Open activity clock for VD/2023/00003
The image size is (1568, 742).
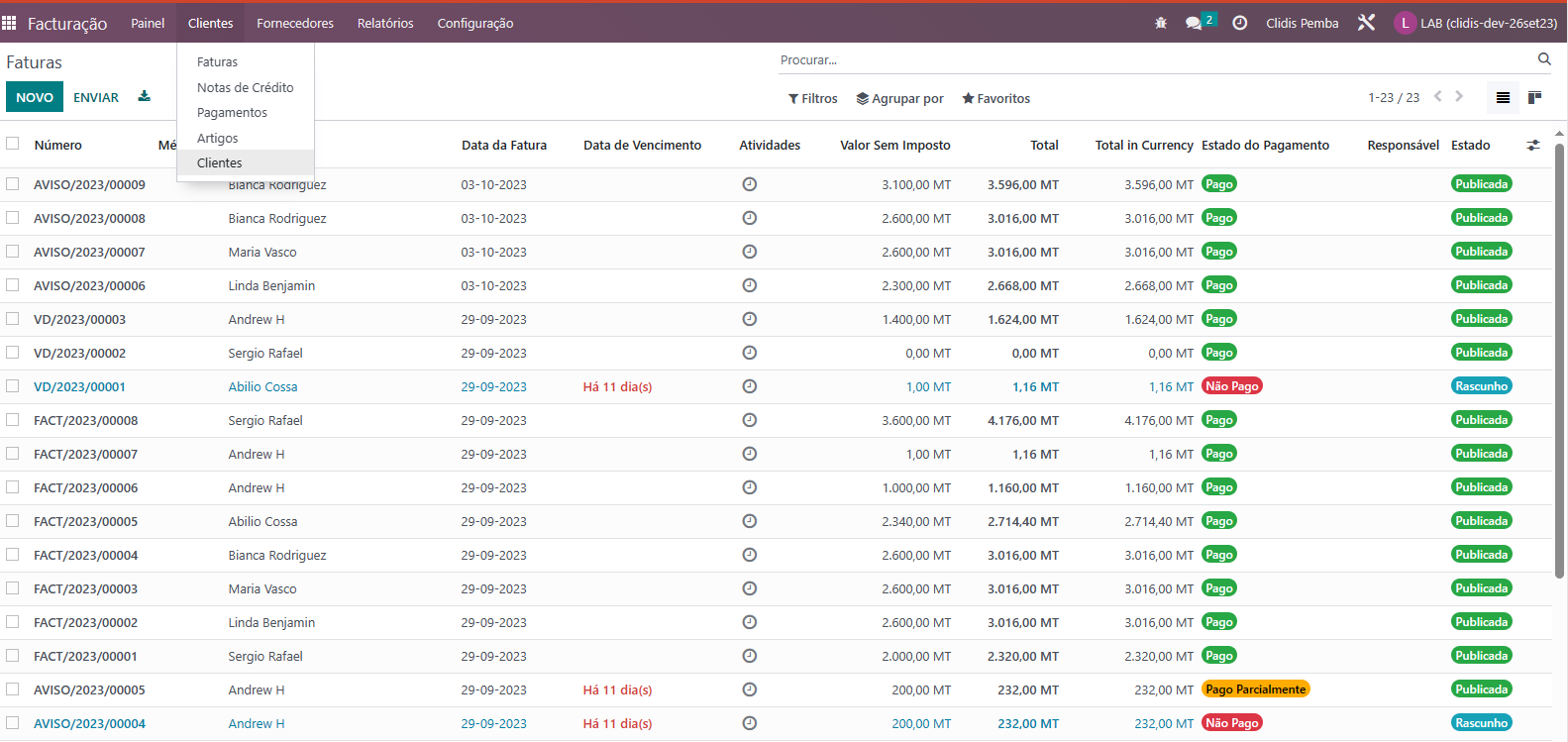[x=750, y=319]
